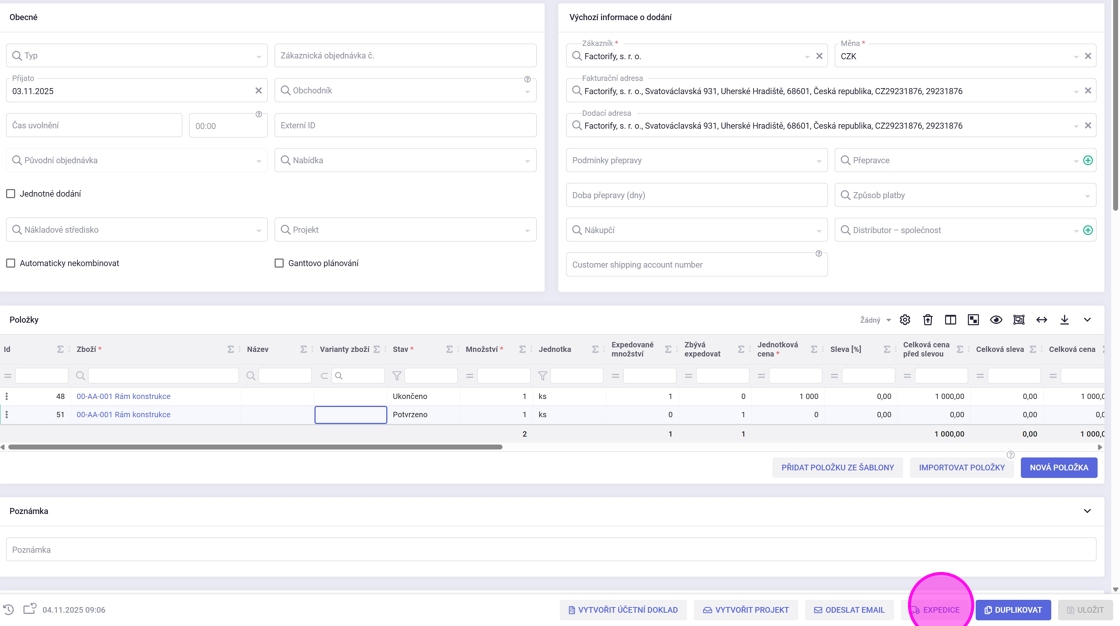Click Potvrzeno status cell in row 51
This screenshot has height=626, width=1120.
click(x=423, y=414)
